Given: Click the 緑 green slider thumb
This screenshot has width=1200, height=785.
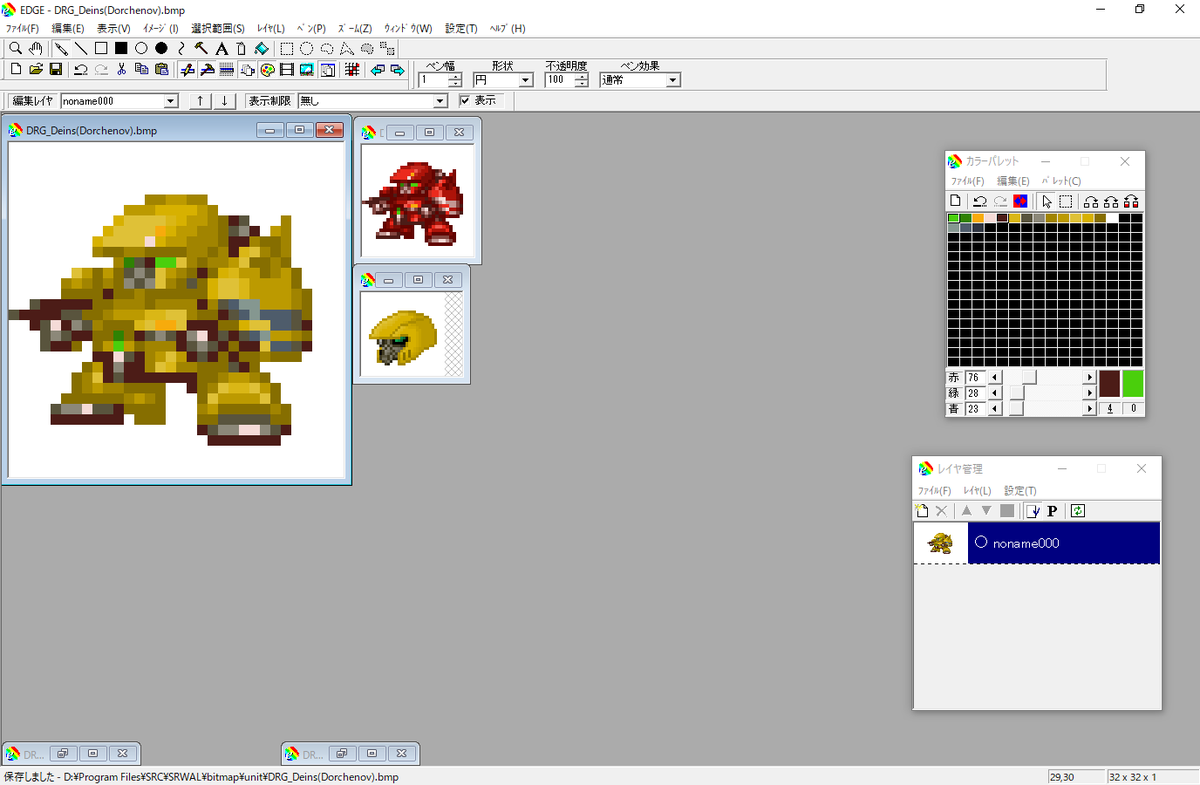Looking at the screenshot, I should coord(1016,393).
